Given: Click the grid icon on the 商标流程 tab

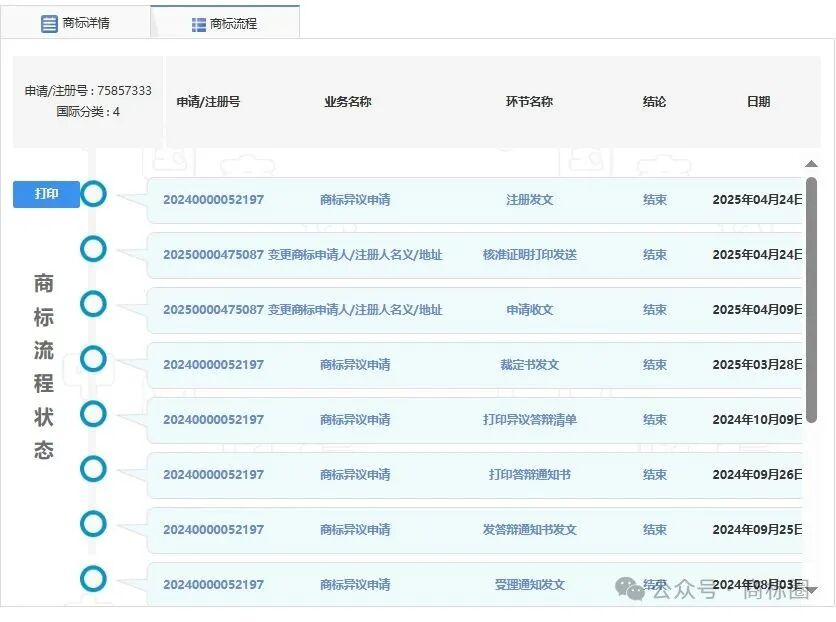Looking at the screenshot, I should [x=197, y=22].
